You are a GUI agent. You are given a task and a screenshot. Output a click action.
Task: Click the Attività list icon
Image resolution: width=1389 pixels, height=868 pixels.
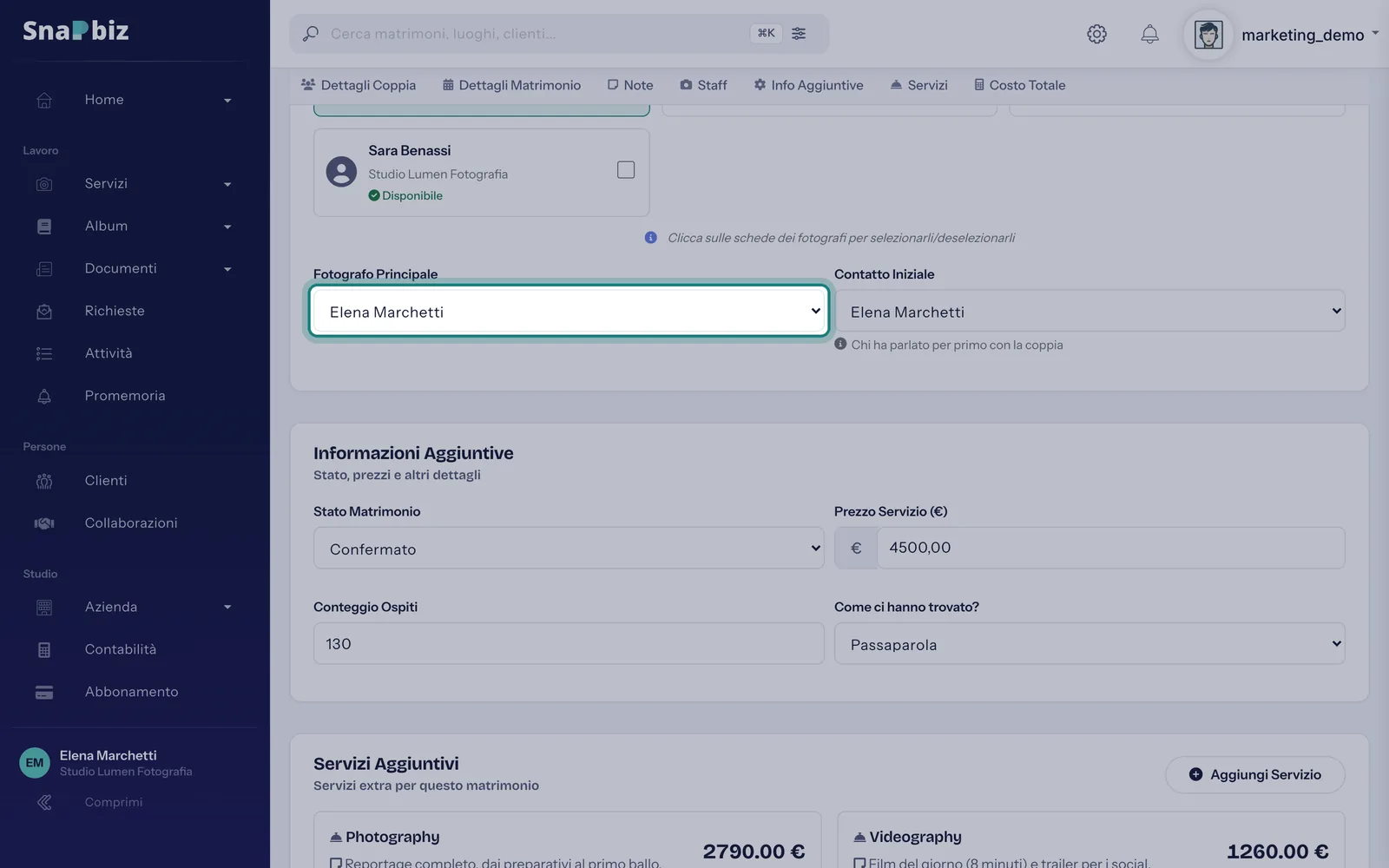click(44, 354)
